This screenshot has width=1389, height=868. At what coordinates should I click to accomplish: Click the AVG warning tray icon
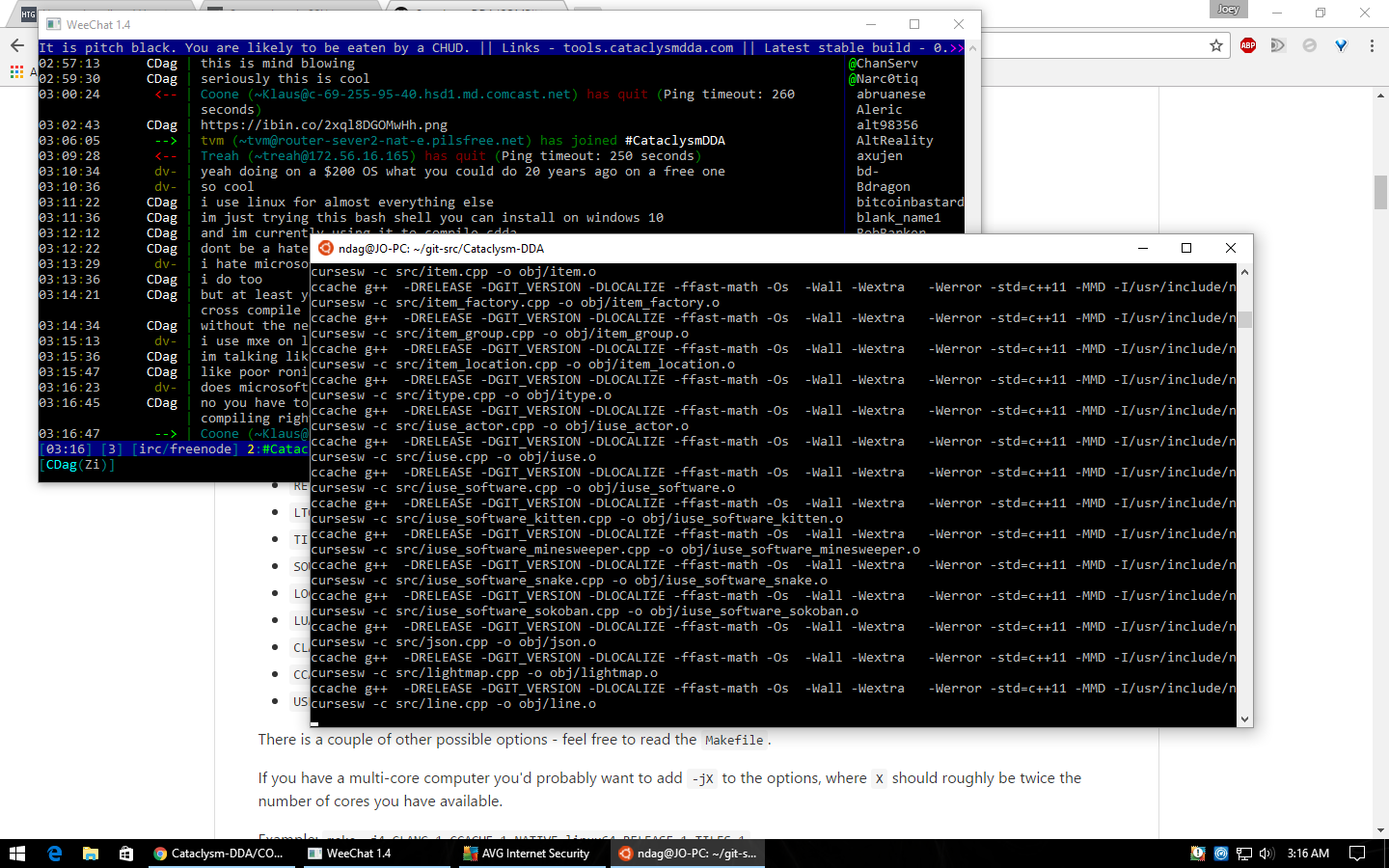pyautogui.click(x=1197, y=854)
